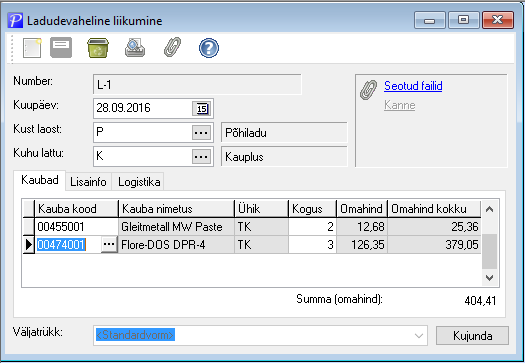Viewport: 525px width, 363px height.
Task: Click the Omahind kokku column header
Action: click(434, 209)
